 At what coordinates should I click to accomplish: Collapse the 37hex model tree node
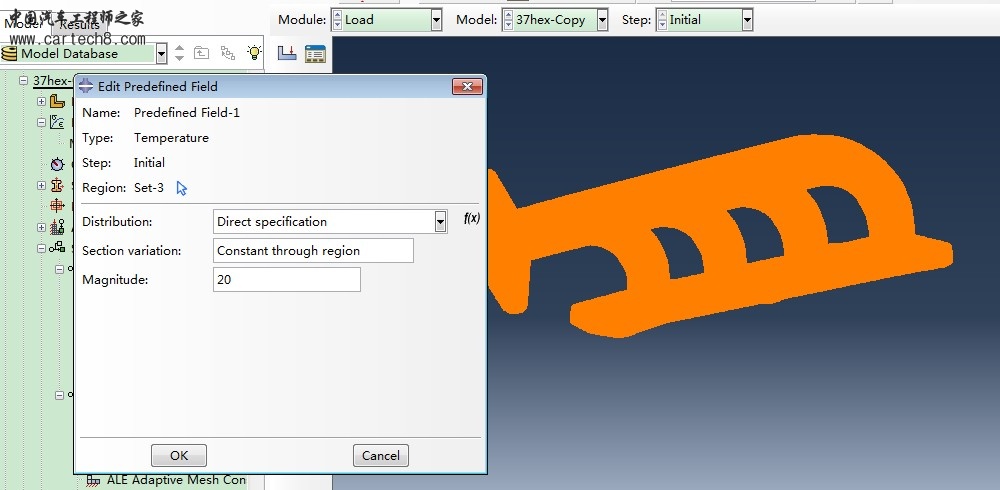(23, 81)
